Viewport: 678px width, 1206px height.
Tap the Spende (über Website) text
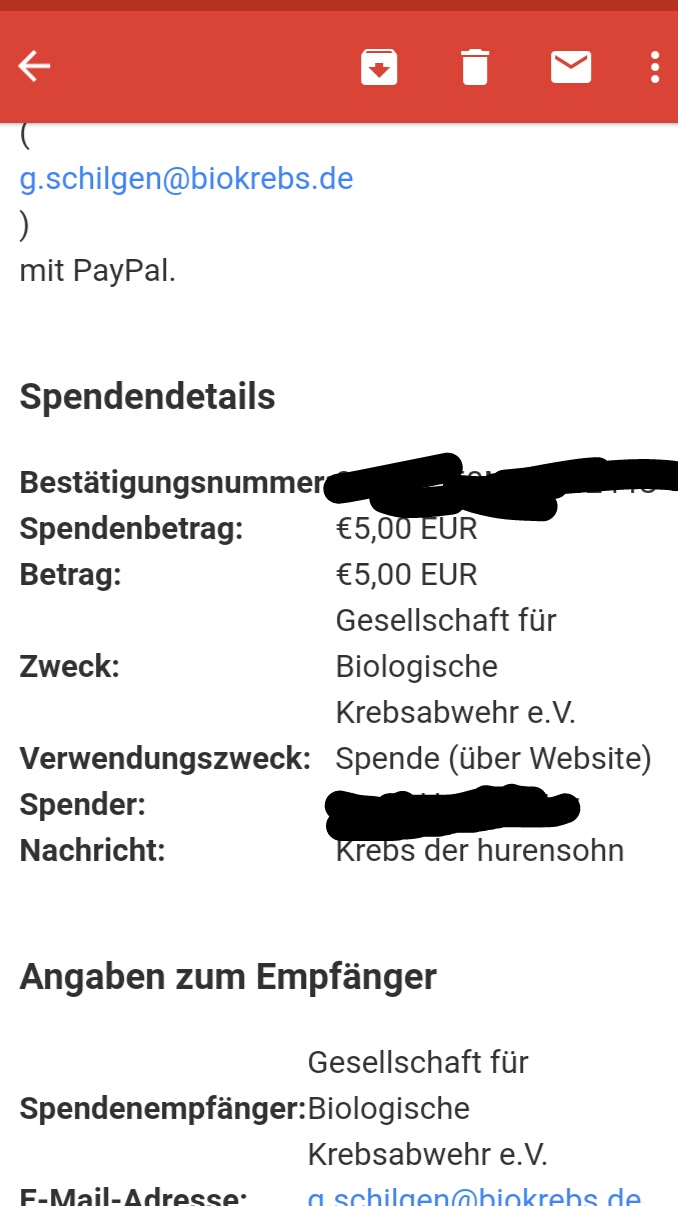pos(494,759)
